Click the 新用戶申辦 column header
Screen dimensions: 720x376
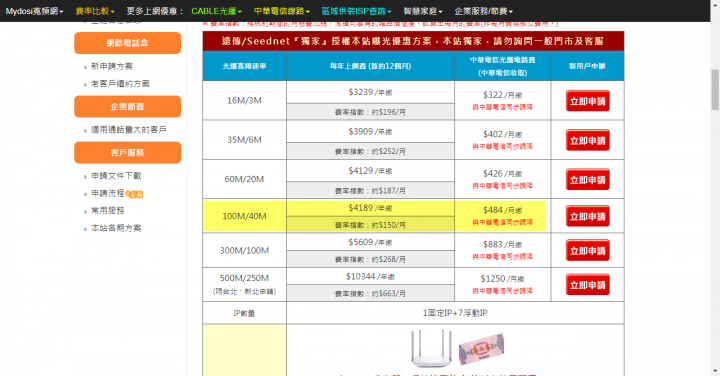[x=587, y=66]
